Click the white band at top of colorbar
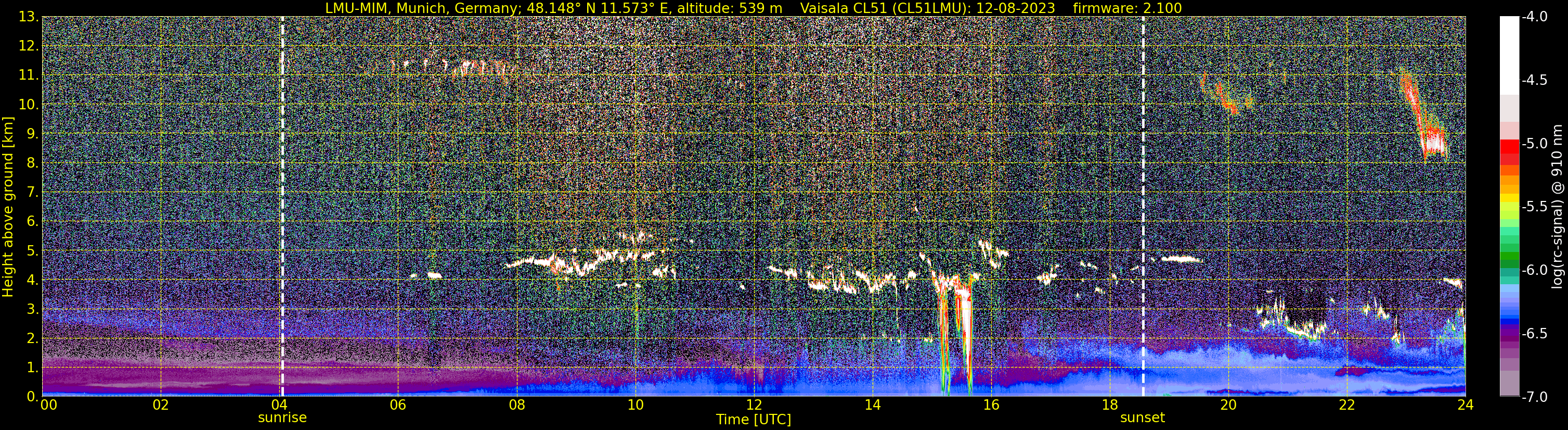This screenshot has height=430, width=1568. pos(1509,55)
